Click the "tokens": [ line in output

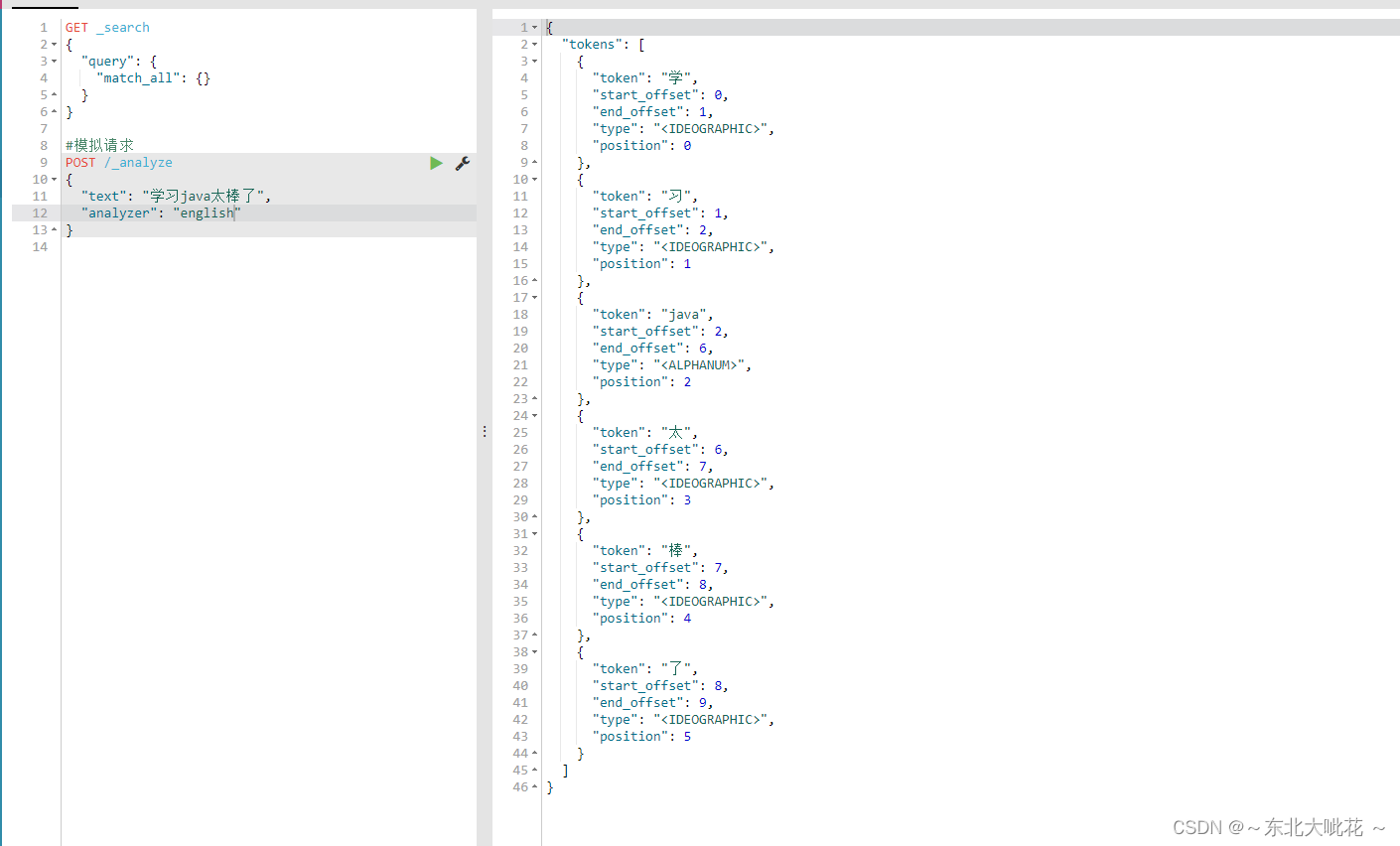click(x=603, y=45)
